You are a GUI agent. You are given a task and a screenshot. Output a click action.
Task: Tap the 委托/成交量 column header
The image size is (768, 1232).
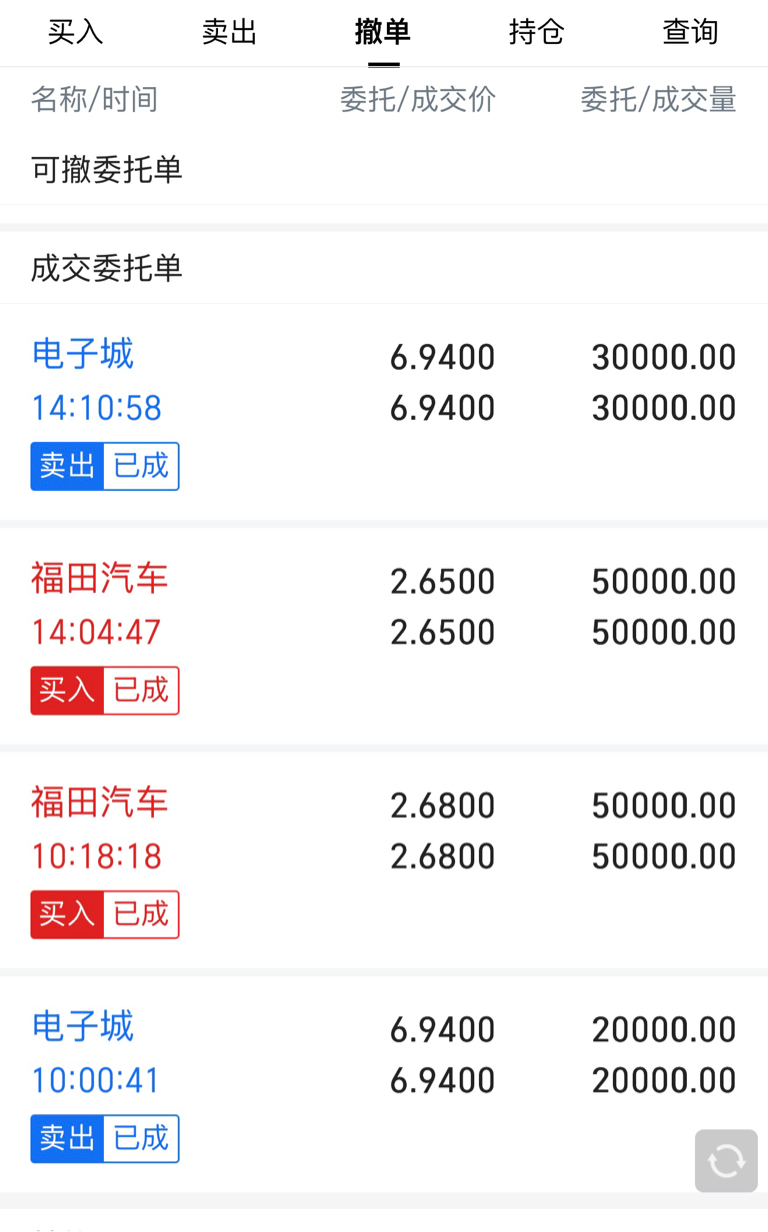(659, 99)
